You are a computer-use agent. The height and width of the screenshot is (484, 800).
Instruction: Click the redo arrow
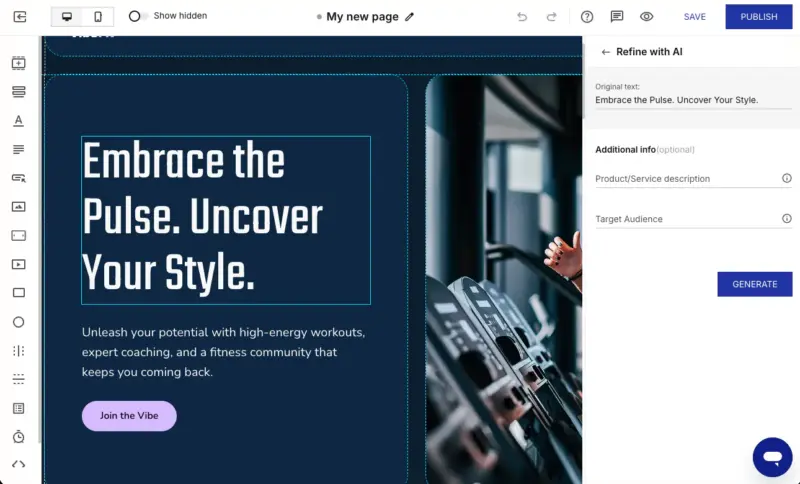click(552, 17)
